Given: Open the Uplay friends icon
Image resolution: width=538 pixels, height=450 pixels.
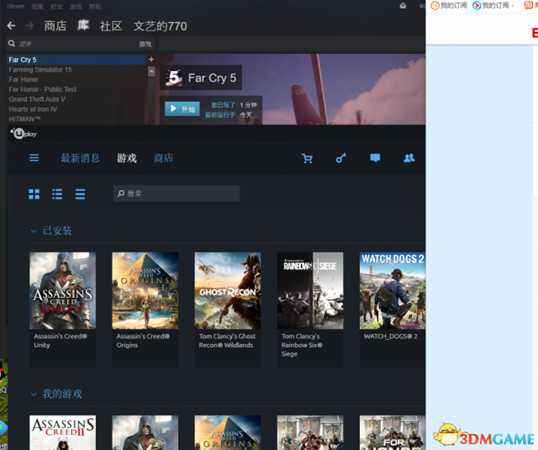Looking at the screenshot, I should click(409, 158).
